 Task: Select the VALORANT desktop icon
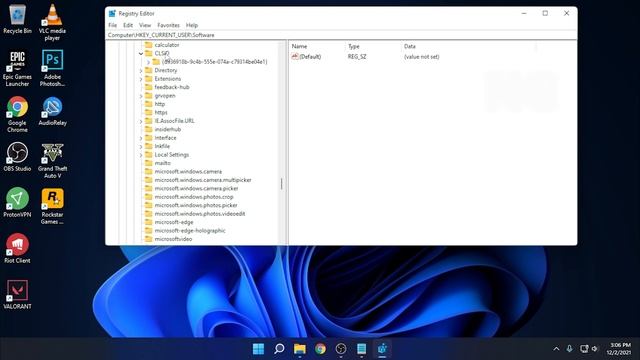[x=17, y=294]
